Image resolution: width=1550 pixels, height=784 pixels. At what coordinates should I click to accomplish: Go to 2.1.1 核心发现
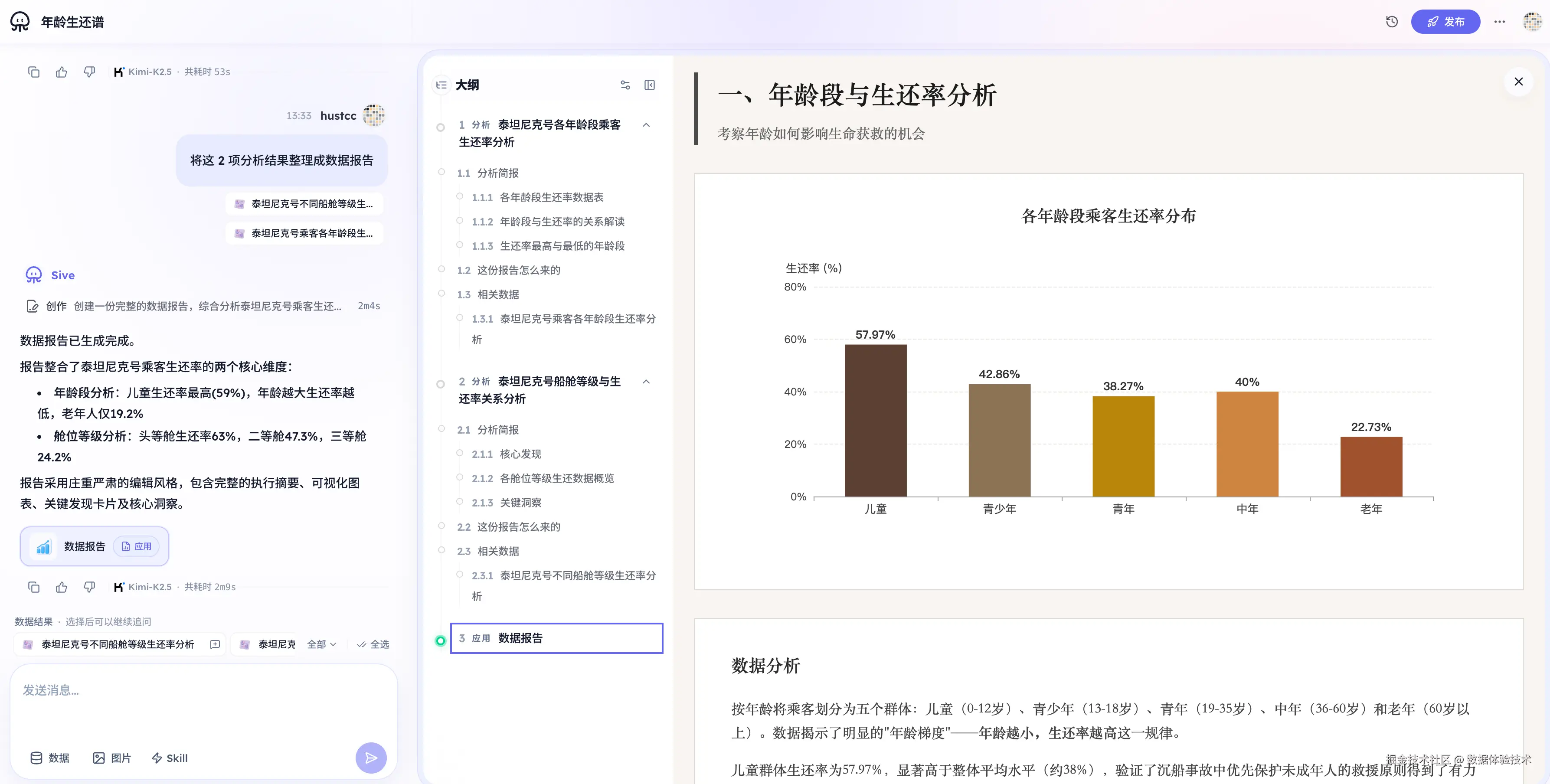506,454
